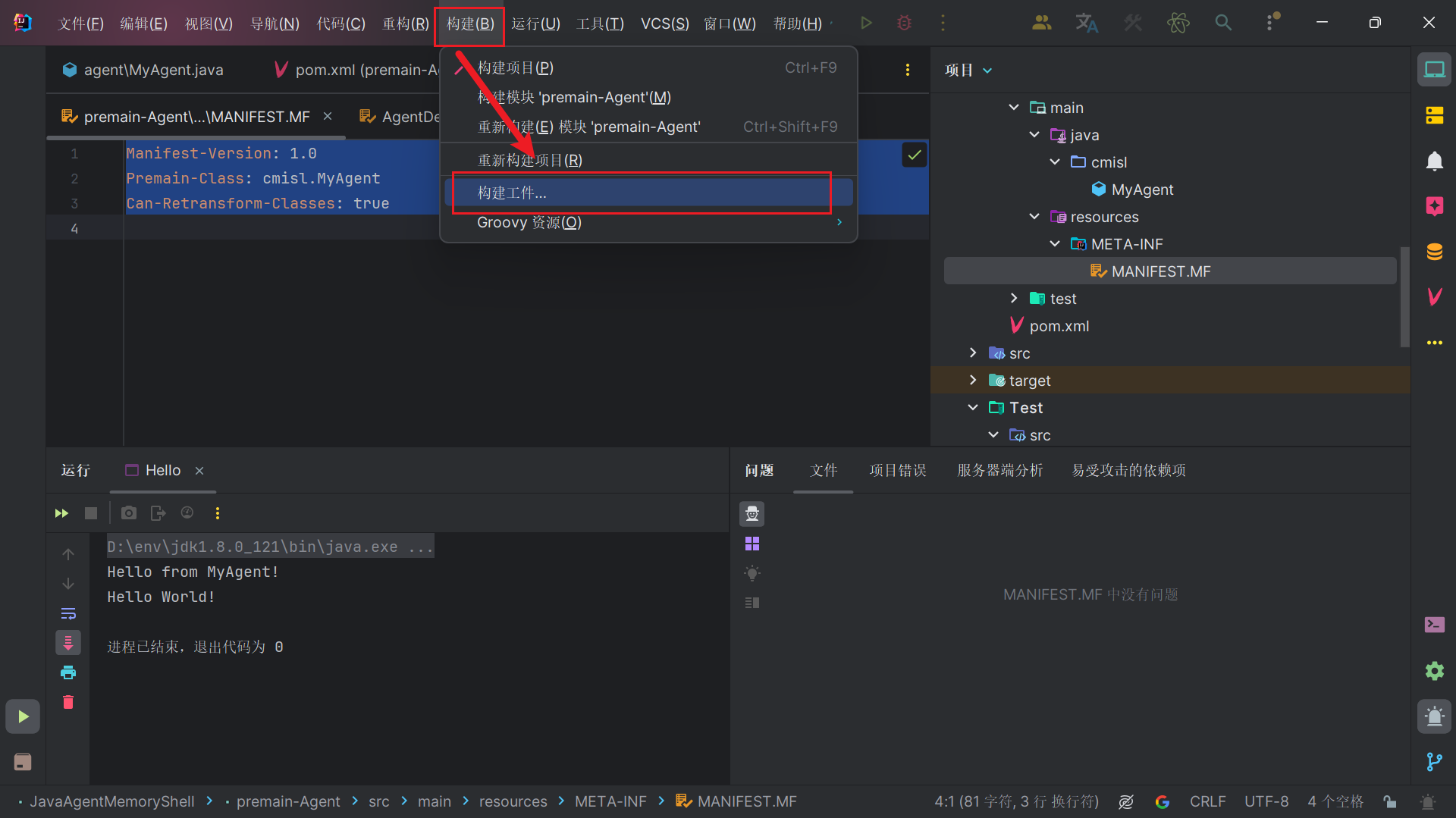Select 重新构建项目(R) menu entry
Screen dimensions: 1456x818
pyautogui.click(x=649, y=160)
